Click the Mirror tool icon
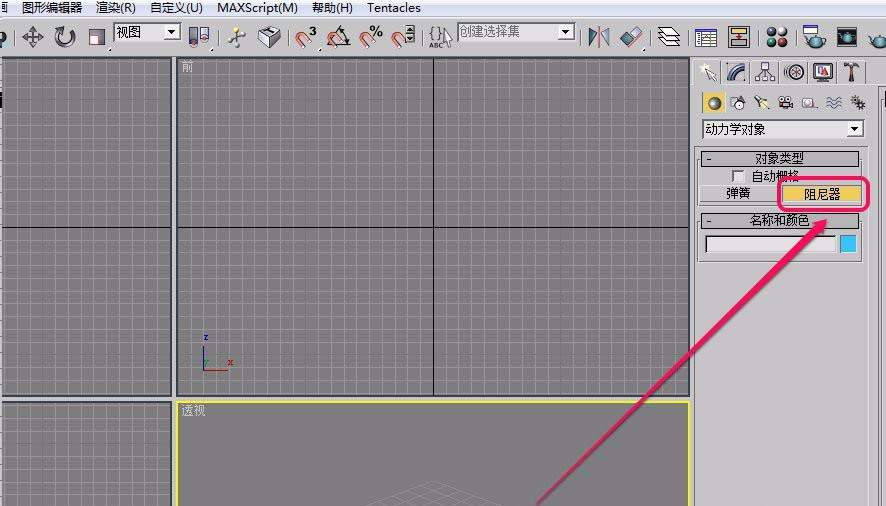 tap(598, 37)
